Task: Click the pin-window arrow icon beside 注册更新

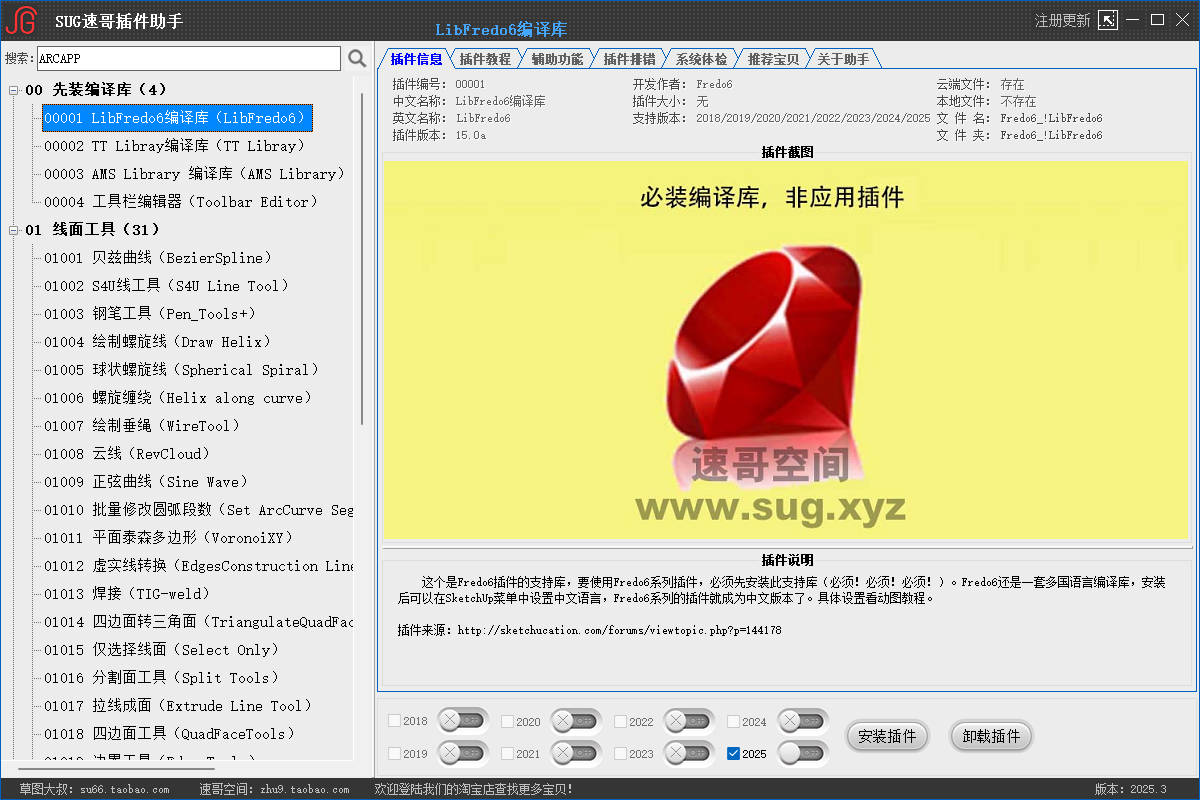Action: point(1107,20)
